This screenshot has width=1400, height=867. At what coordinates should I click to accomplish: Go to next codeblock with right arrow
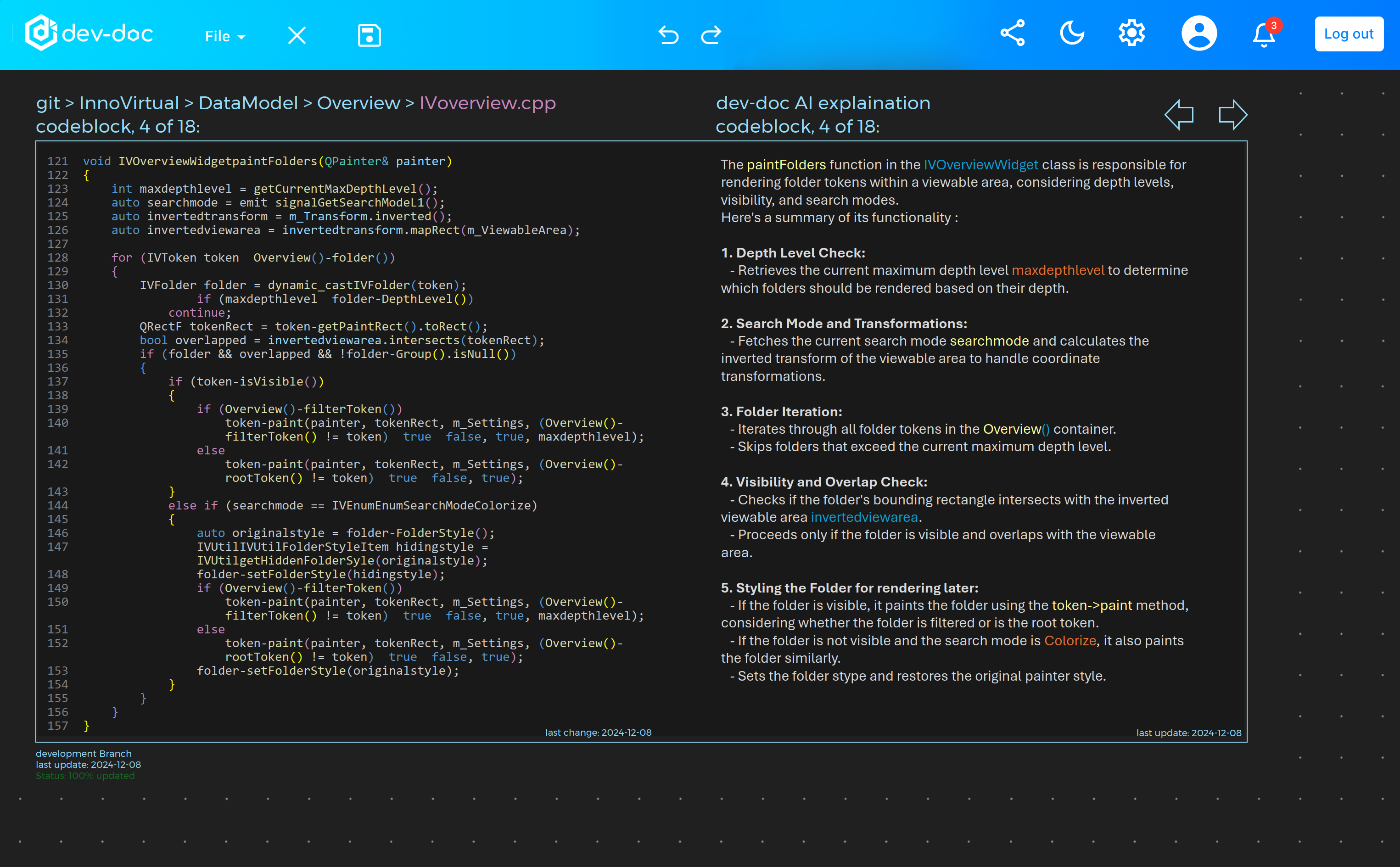1232,115
